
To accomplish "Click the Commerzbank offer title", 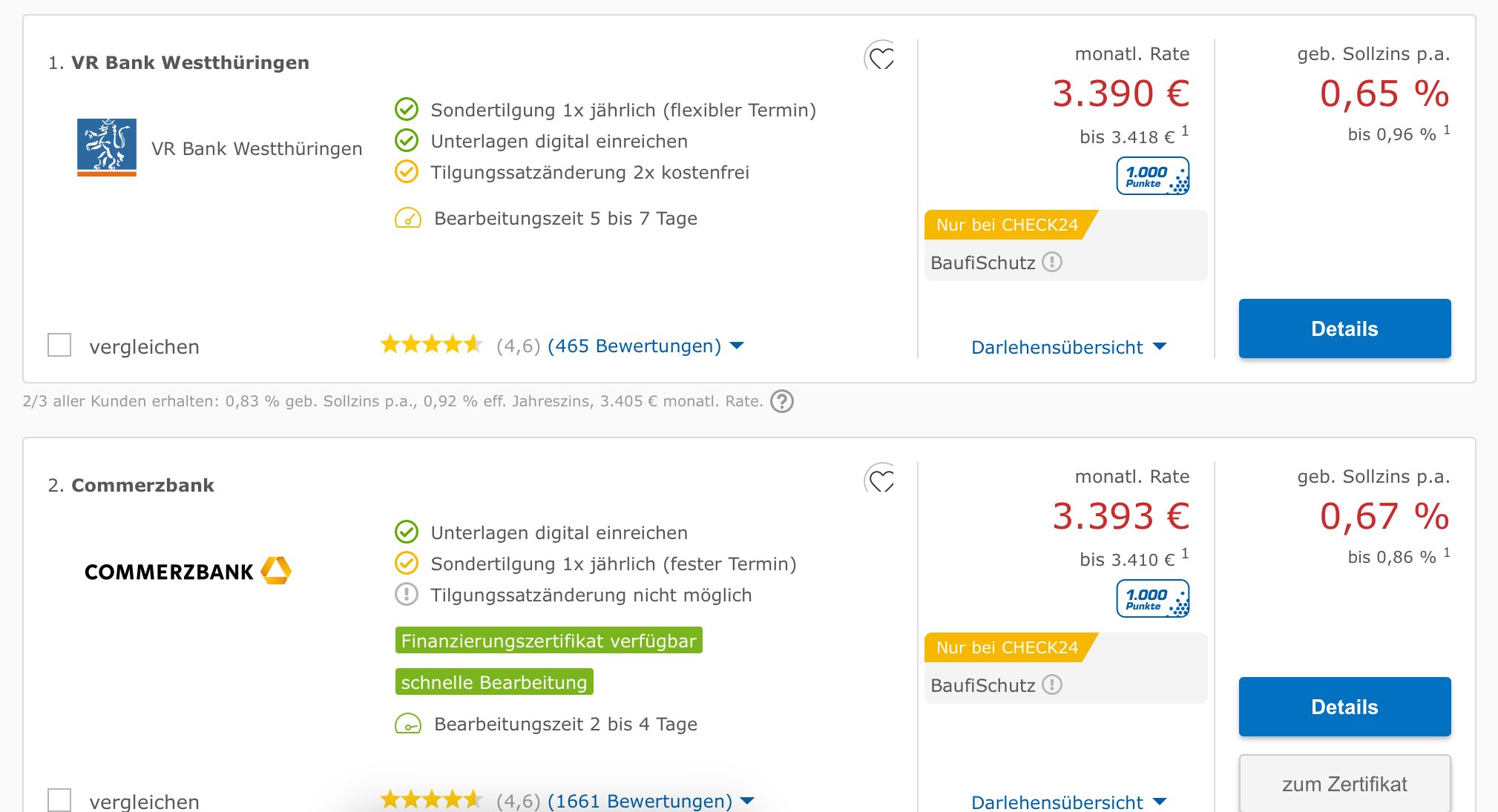I will click(x=142, y=485).
